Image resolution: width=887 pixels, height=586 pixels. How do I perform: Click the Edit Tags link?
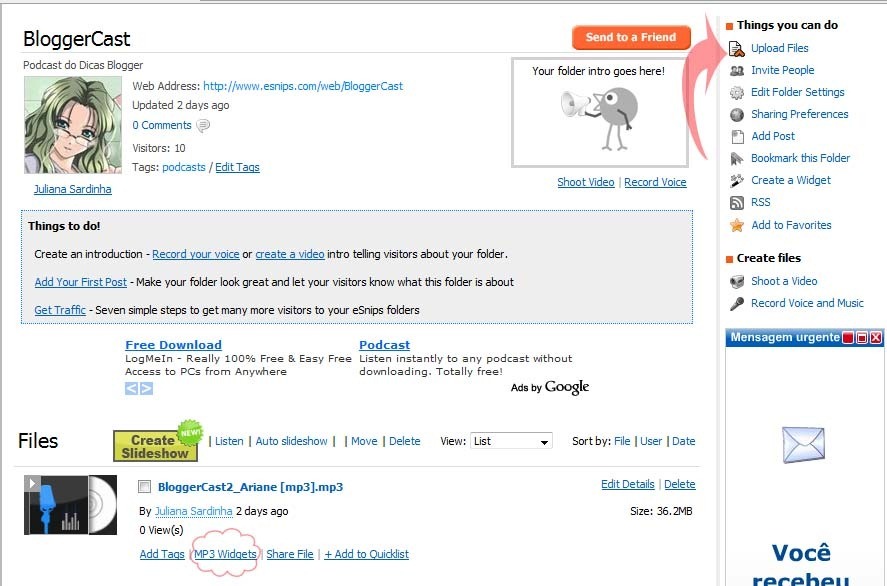[x=237, y=167]
